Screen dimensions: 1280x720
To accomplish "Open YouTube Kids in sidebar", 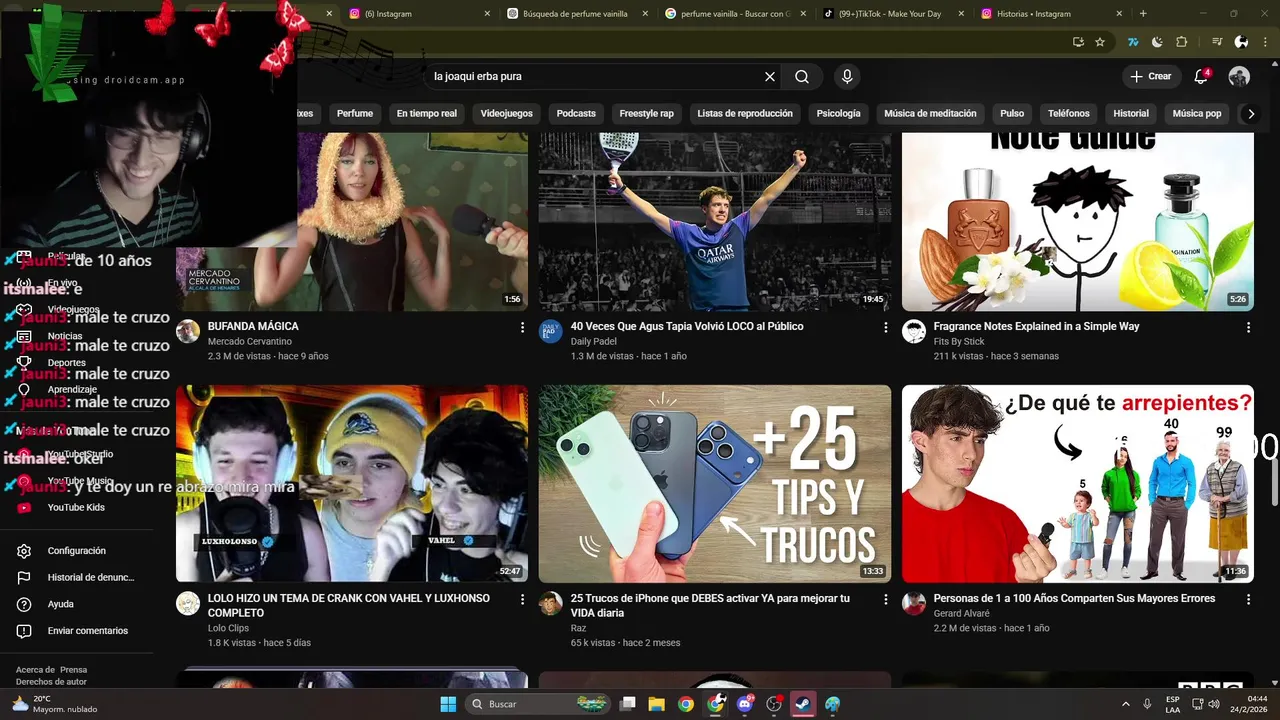I will [76, 507].
